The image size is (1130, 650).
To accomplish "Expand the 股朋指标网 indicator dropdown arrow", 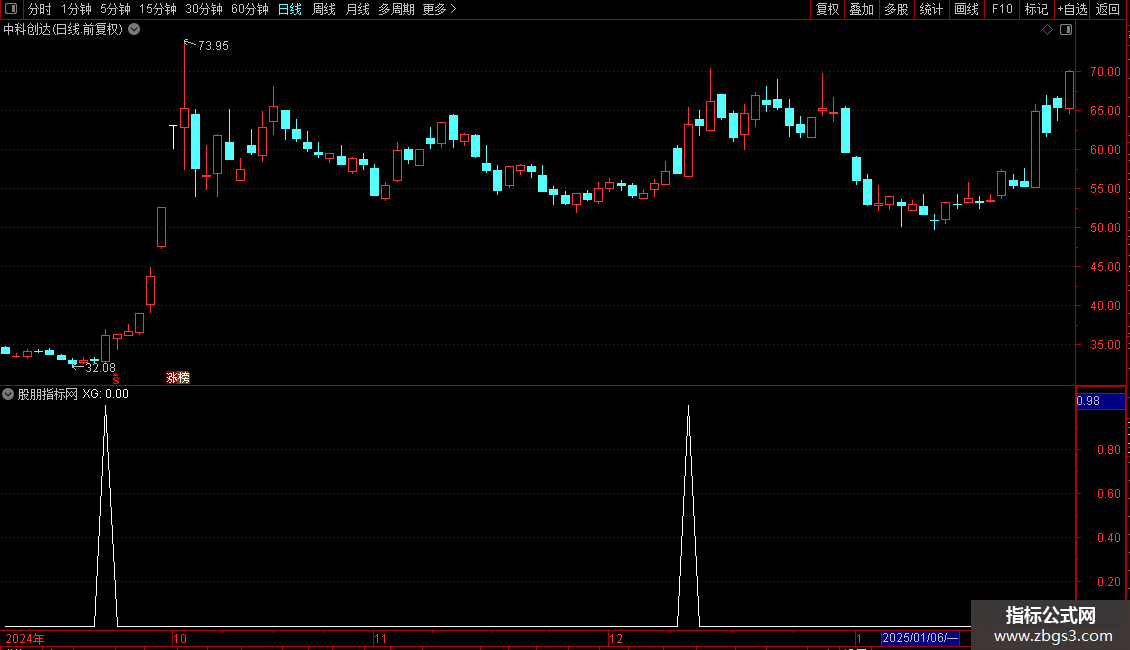I will coord(8,394).
